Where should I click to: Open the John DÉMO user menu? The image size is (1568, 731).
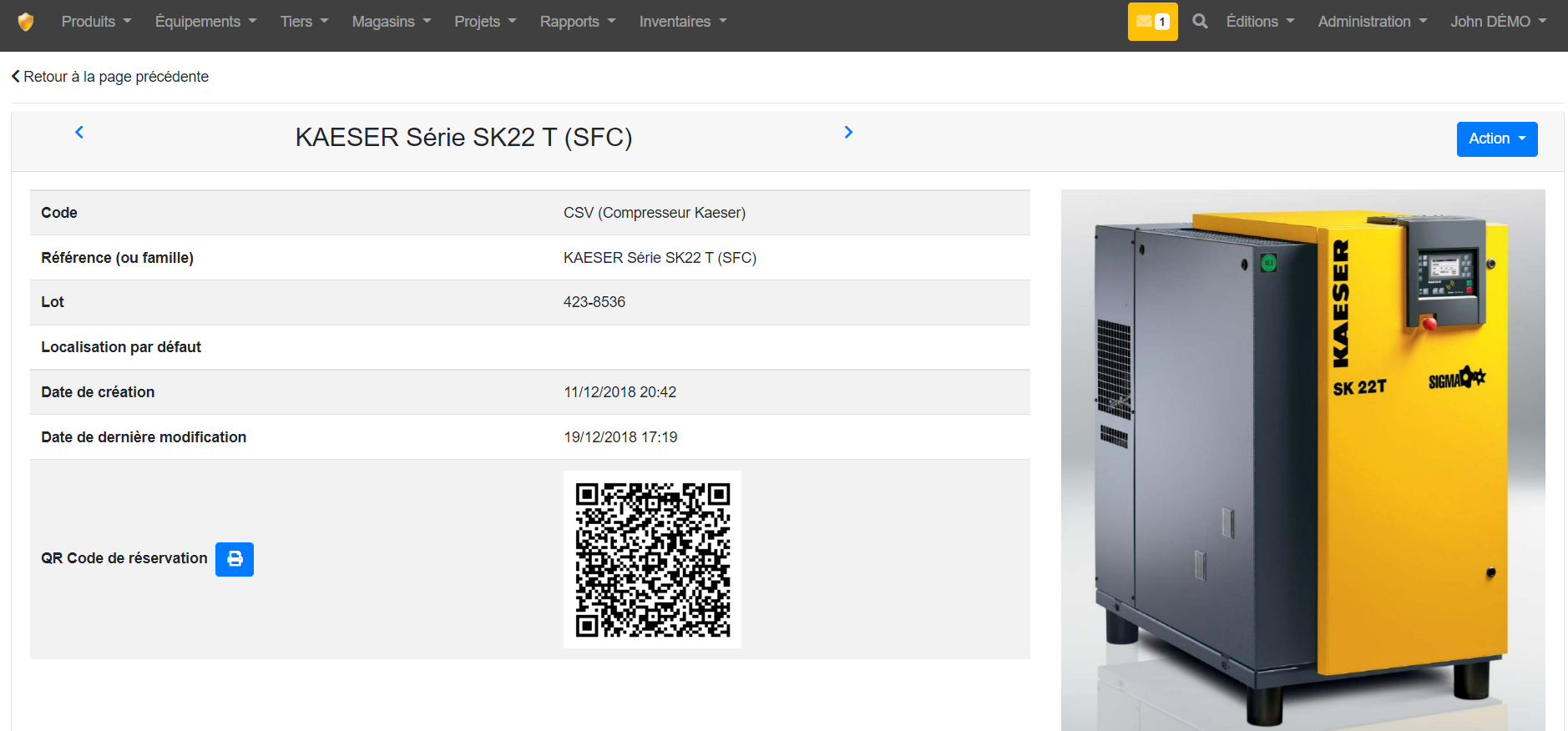pyautogui.click(x=1498, y=22)
